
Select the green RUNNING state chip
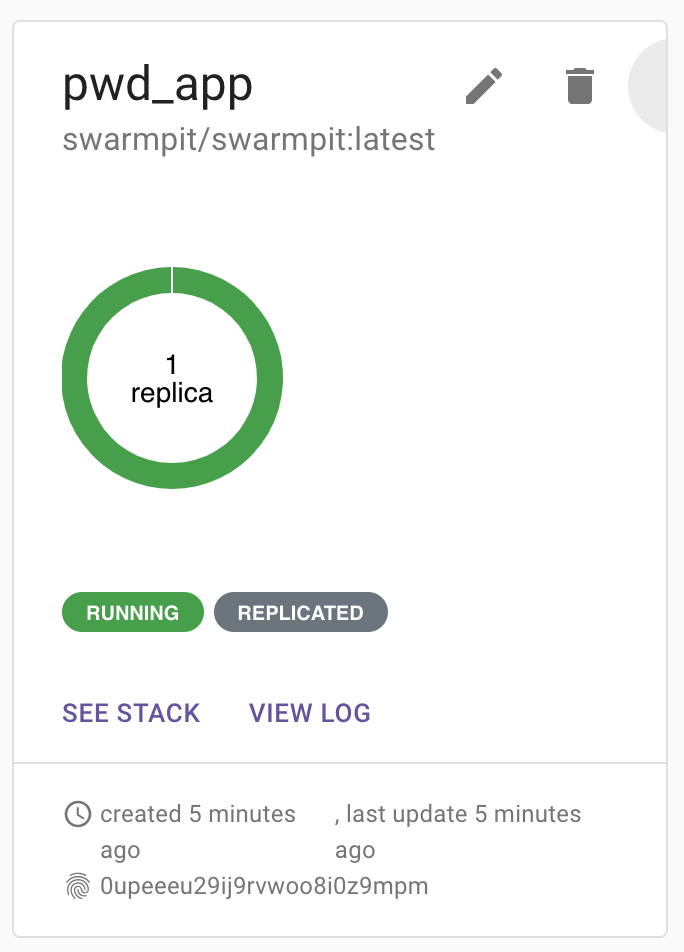point(132,611)
